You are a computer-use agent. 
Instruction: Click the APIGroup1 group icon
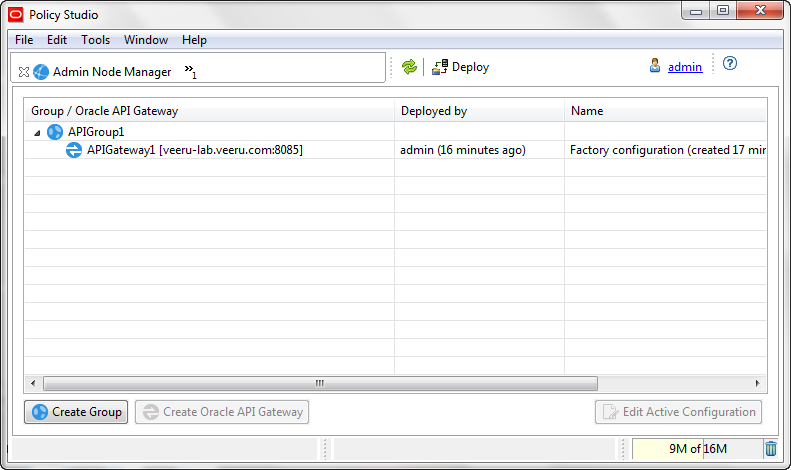[54, 132]
